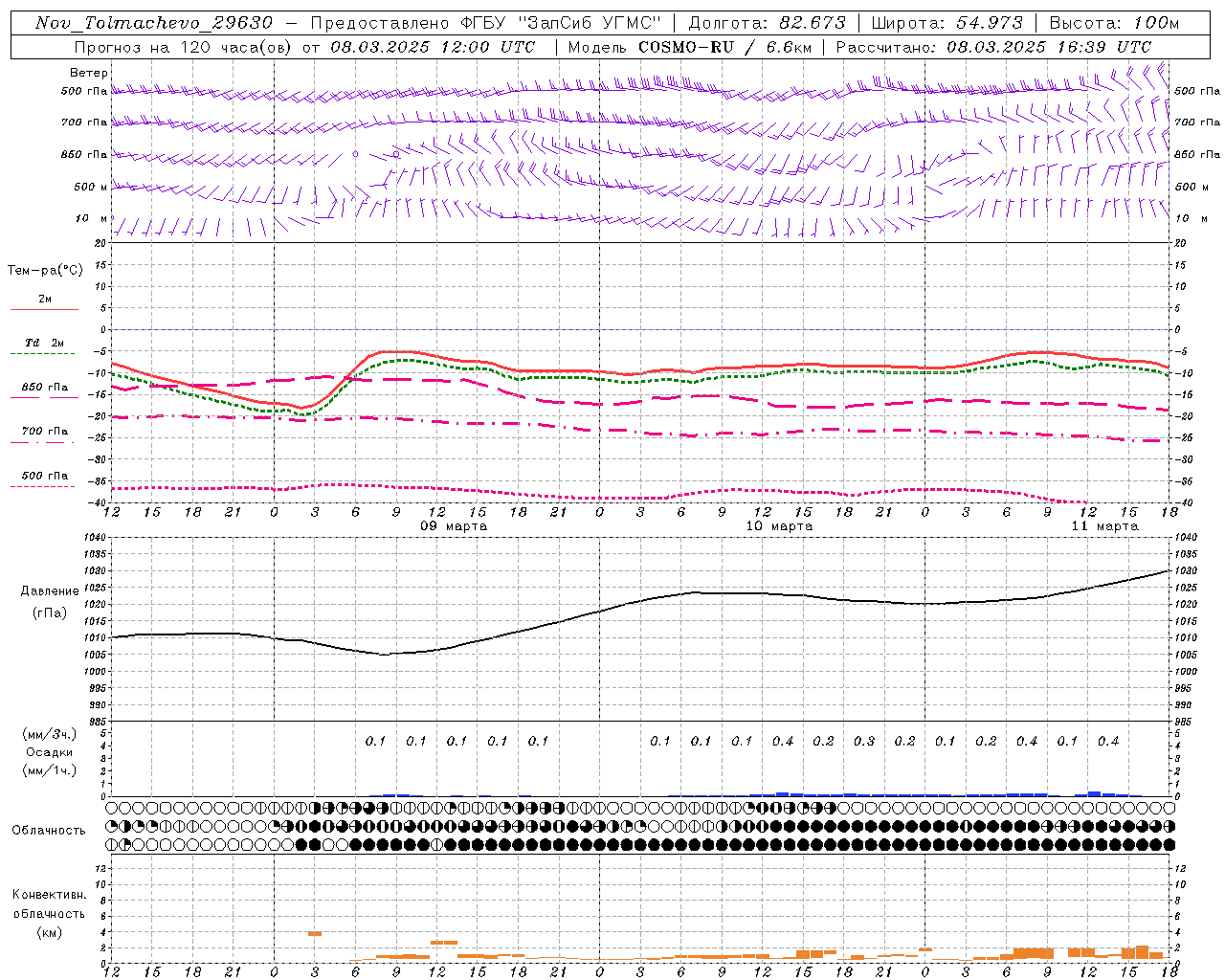Click the Осадки precipitation label
Screen dimensions: 1225x980
pyautogui.click(x=50, y=752)
